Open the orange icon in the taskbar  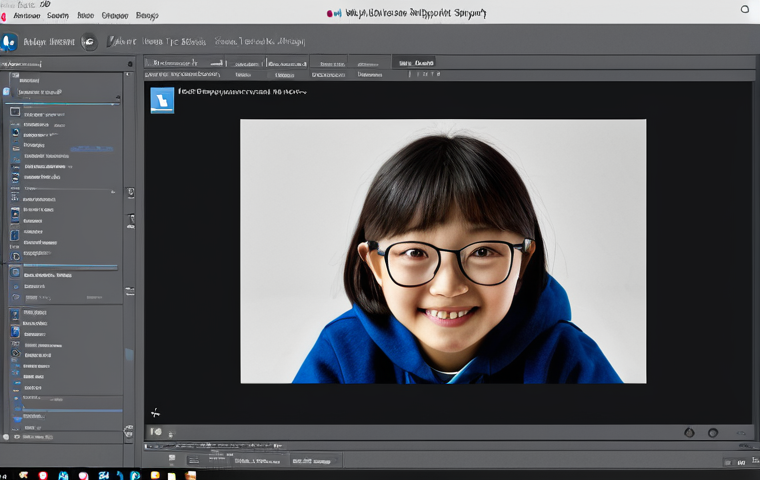(190, 475)
